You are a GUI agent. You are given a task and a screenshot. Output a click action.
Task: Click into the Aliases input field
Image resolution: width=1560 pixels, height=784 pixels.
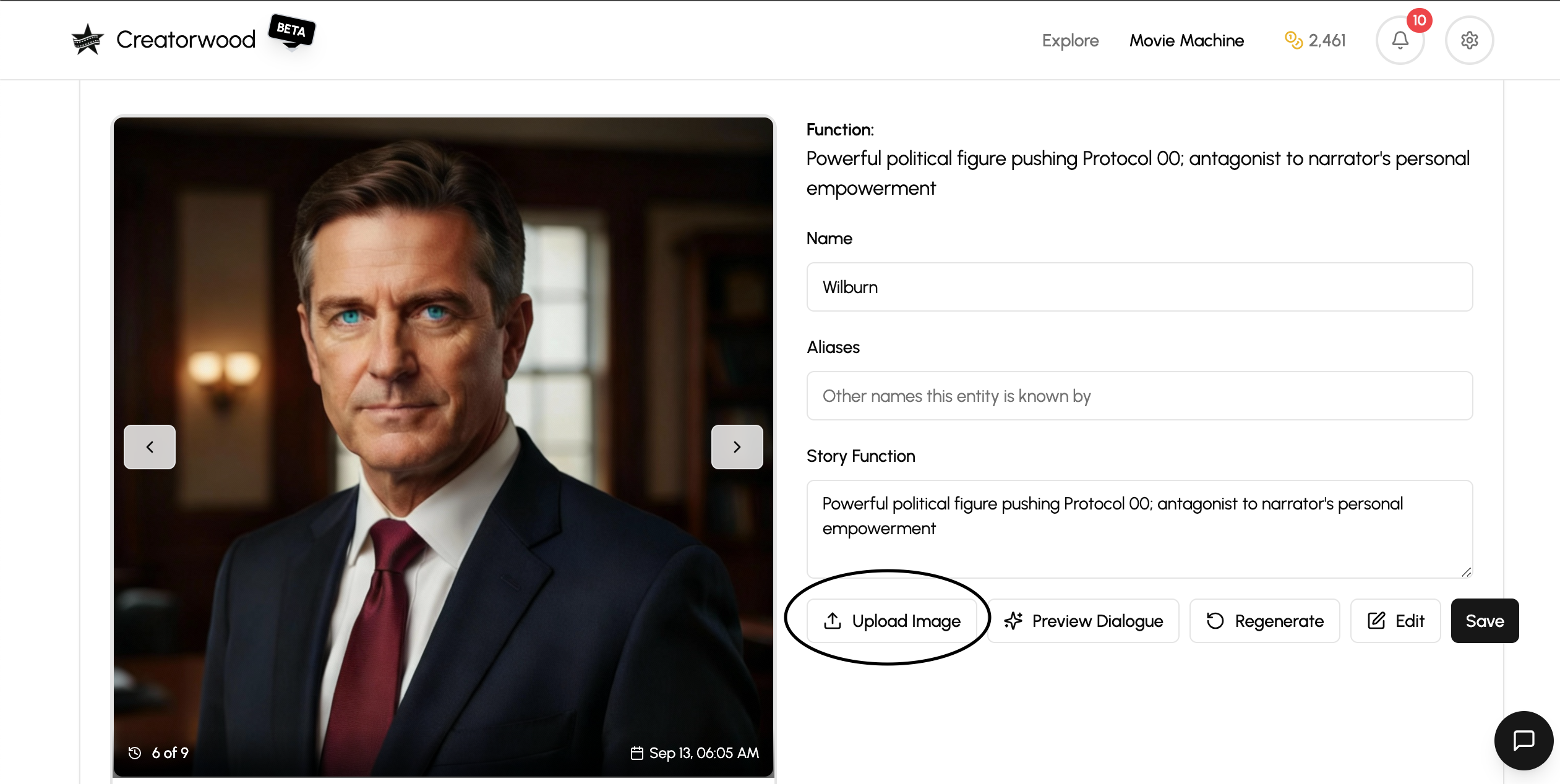coord(1139,396)
